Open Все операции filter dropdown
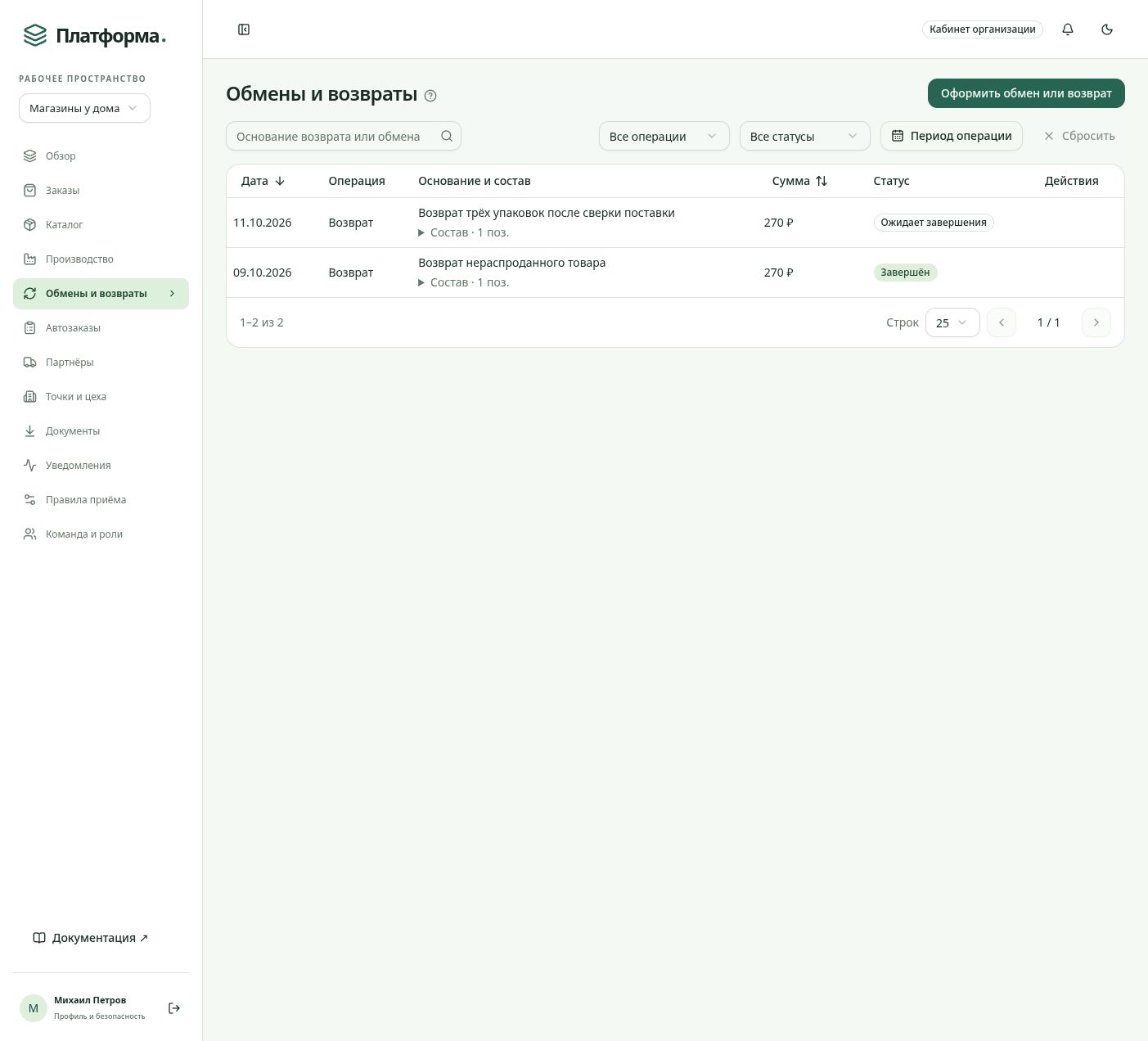Screen dimensions: 1148x1041 pos(664,136)
